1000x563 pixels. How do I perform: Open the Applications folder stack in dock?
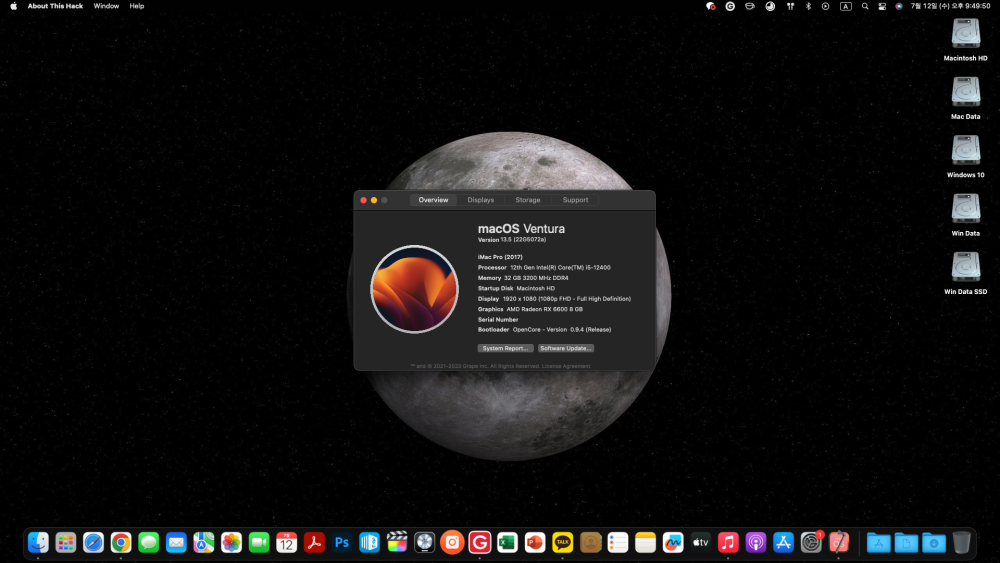pyautogui.click(x=878, y=543)
